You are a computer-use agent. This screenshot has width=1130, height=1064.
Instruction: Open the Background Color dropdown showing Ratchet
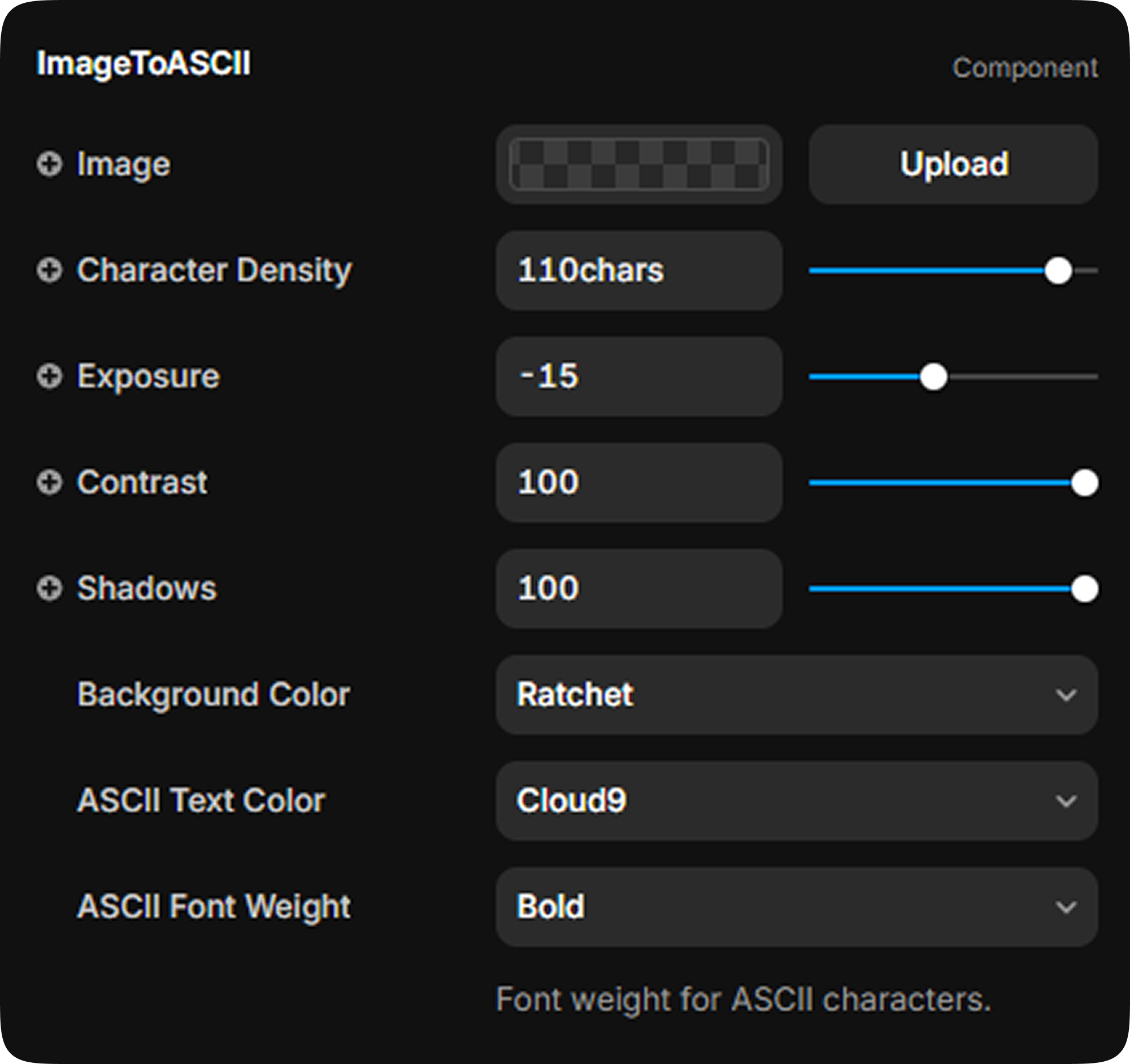(x=796, y=695)
